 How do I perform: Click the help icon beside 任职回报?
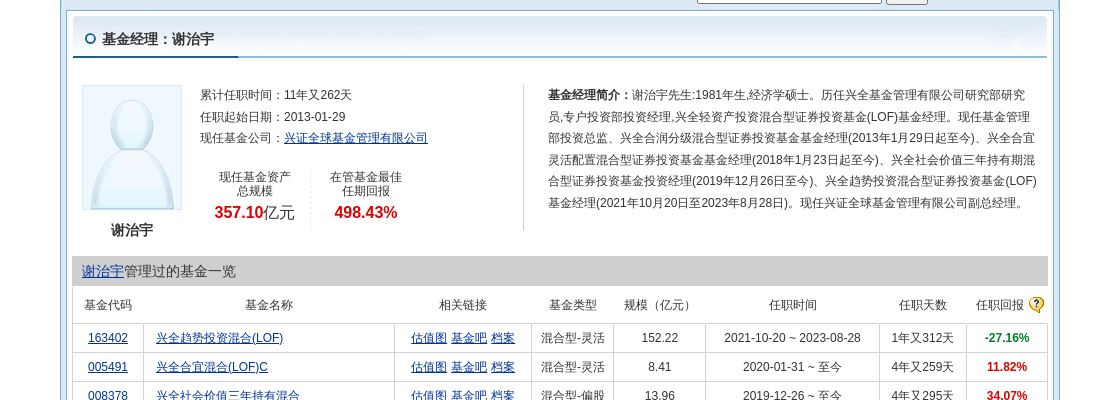click(x=1036, y=305)
